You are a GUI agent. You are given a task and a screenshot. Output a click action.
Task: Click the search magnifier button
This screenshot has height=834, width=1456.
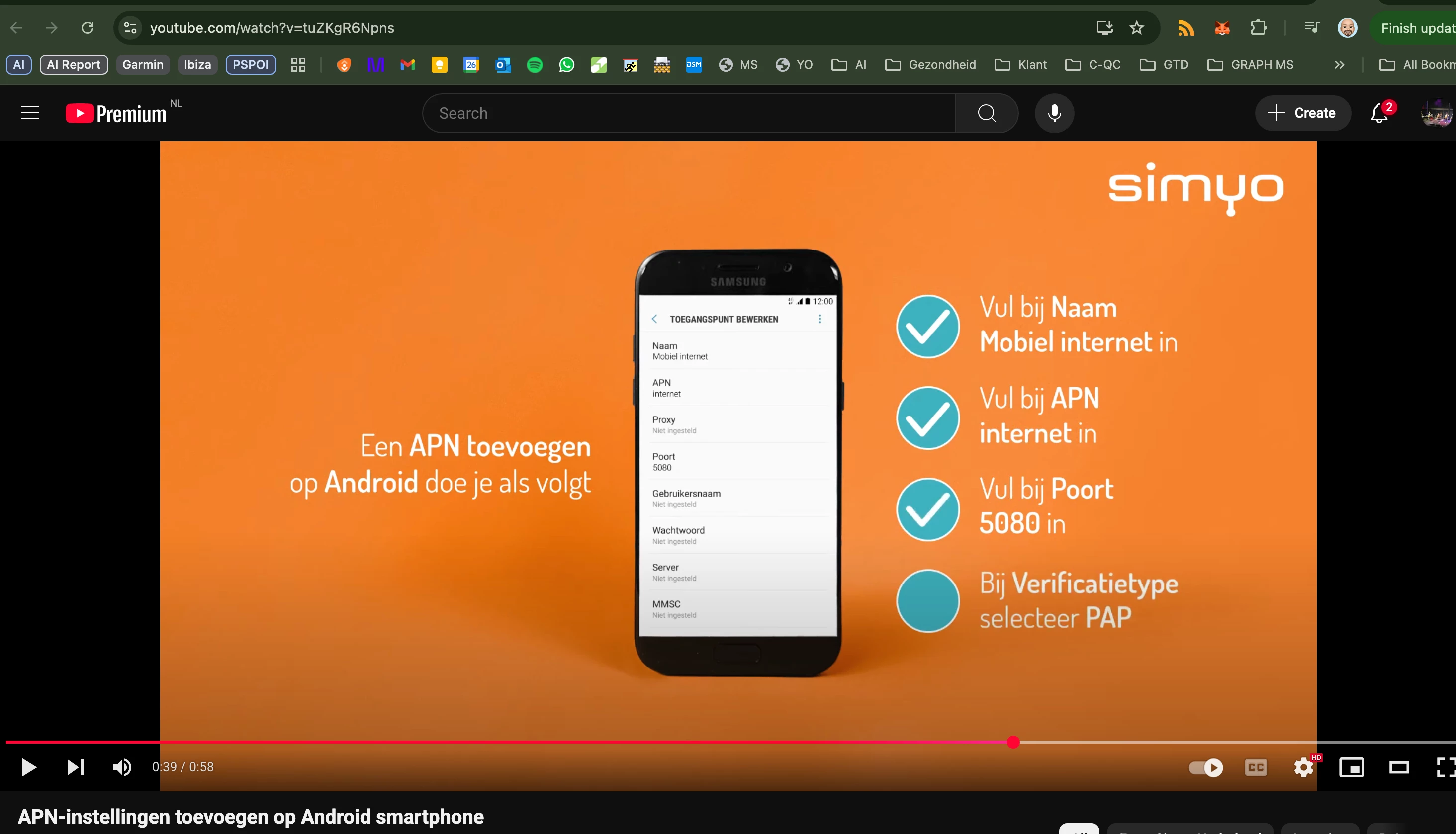(x=987, y=113)
